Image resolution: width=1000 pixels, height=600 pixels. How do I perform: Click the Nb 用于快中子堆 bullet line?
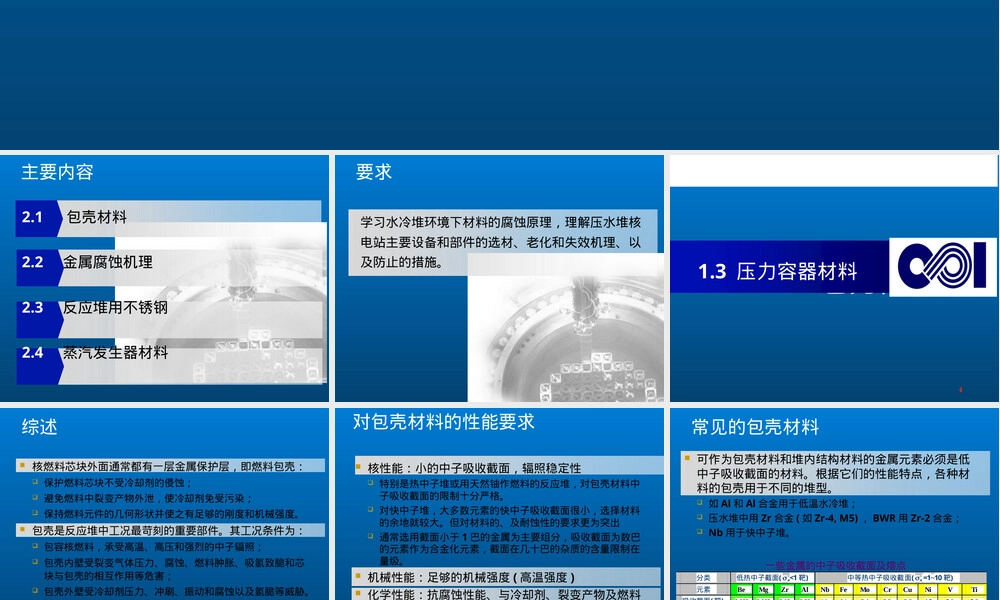coord(749,532)
